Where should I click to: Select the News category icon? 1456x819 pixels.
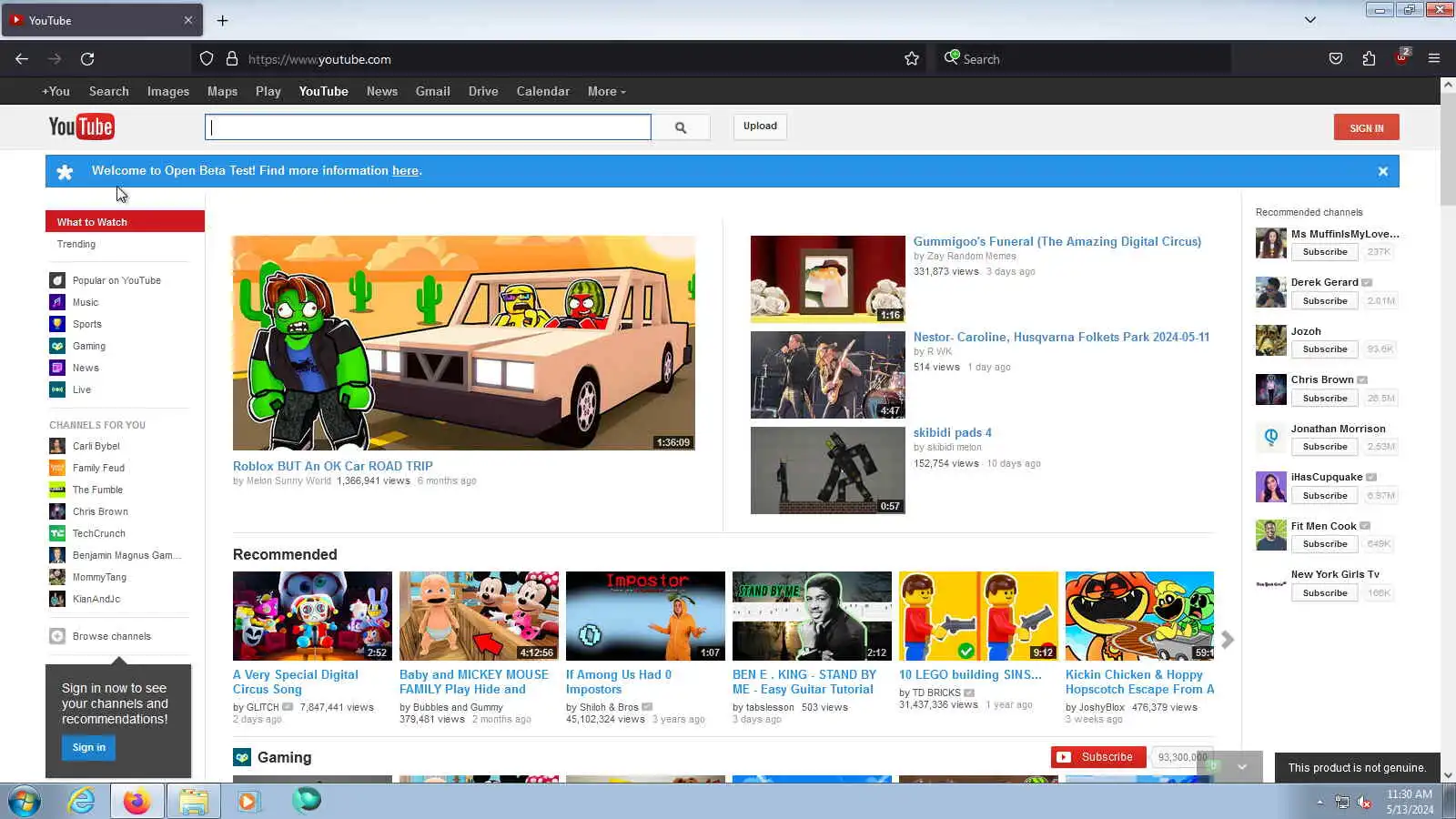[57, 368]
